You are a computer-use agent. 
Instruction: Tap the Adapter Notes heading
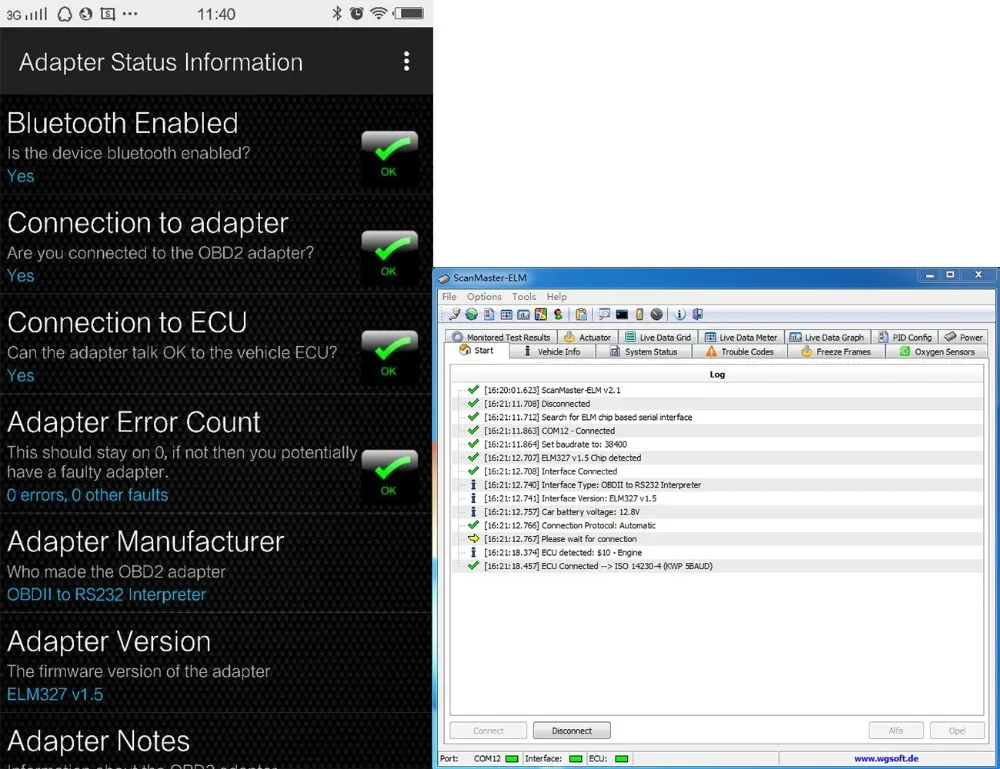click(98, 741)
